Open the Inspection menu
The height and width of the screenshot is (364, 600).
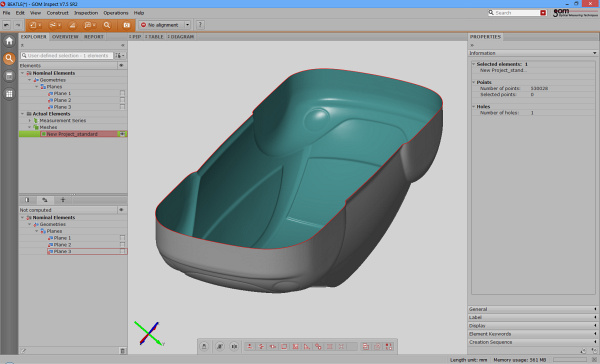point(86,13)
